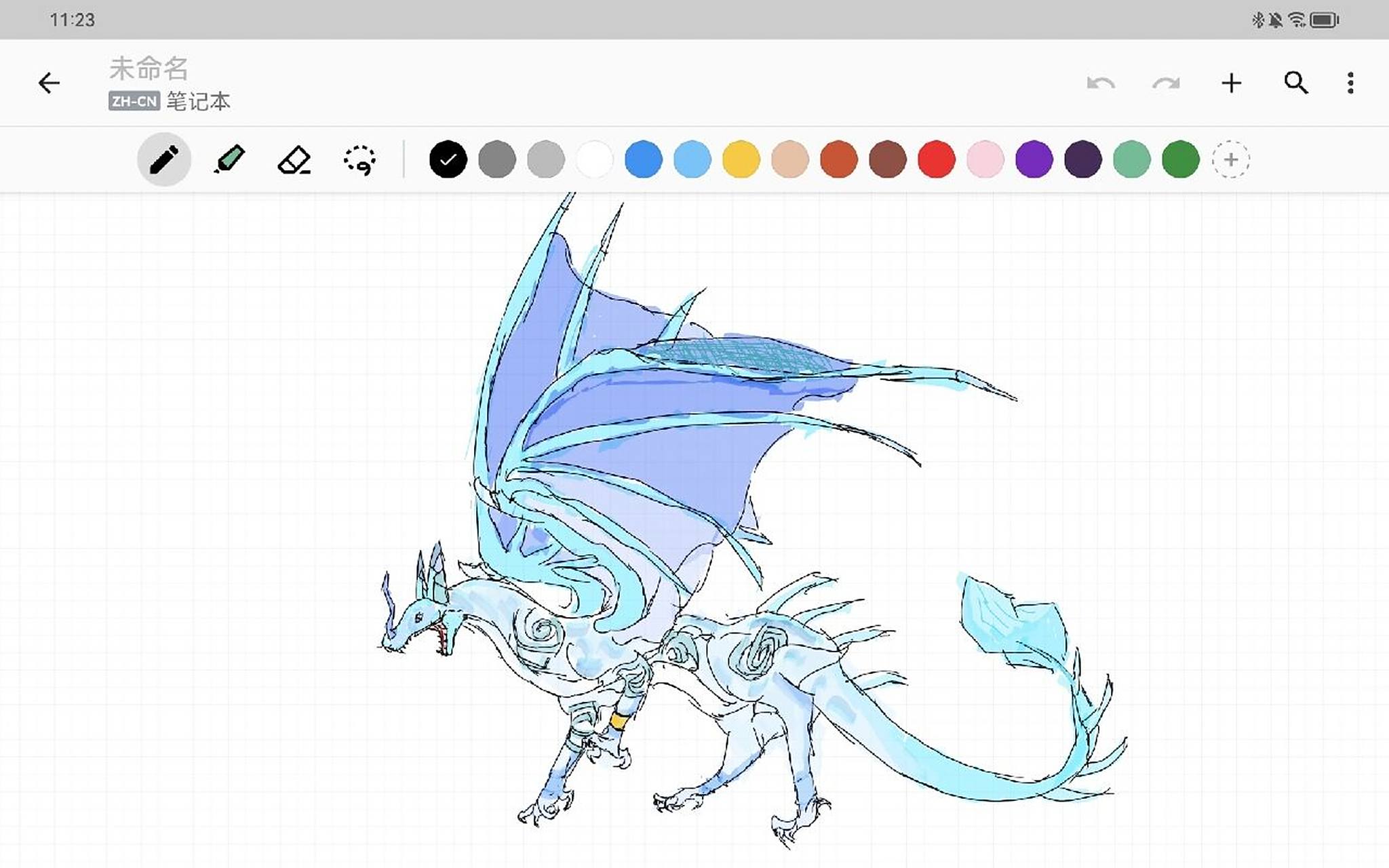Select the Pen drawing tool
This screenshot has width=1389, height=868.
[163, 160]
